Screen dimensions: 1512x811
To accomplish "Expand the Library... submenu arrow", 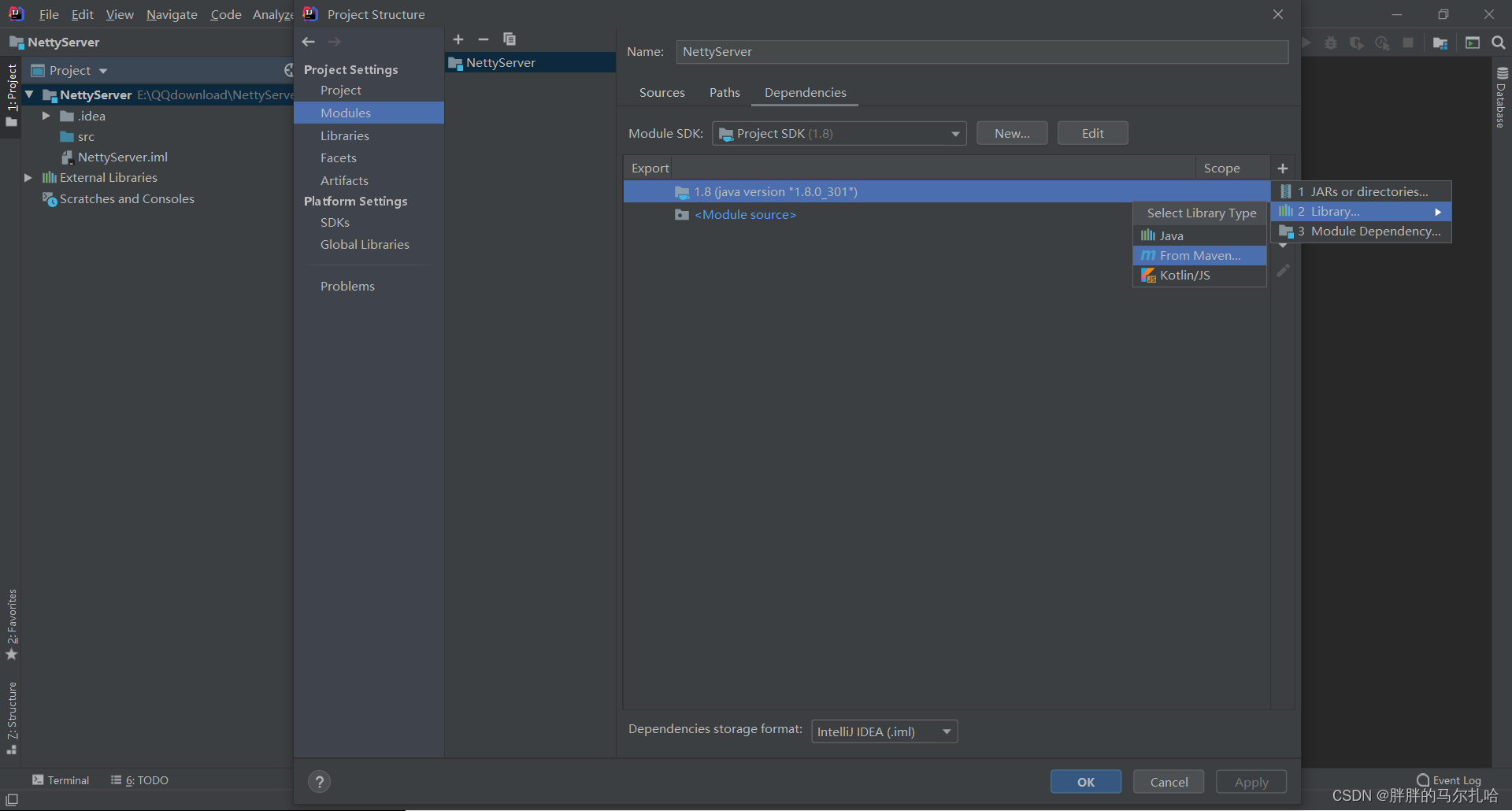I will click(x=1438, y=212).
